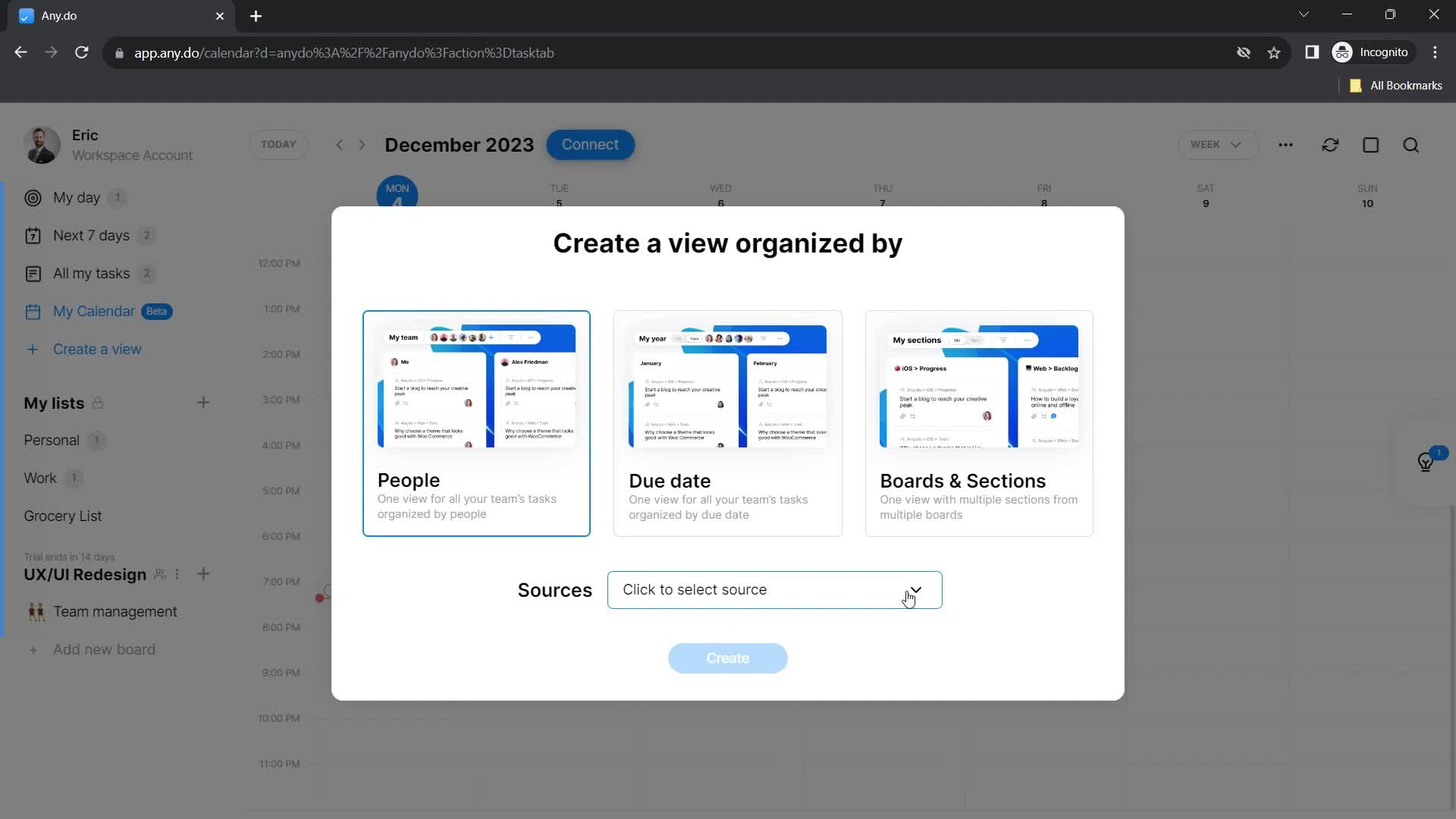Click the Eric workspace account avatar
The width and height of the screenshot is (1456, 819).
(x=43, y=145)
